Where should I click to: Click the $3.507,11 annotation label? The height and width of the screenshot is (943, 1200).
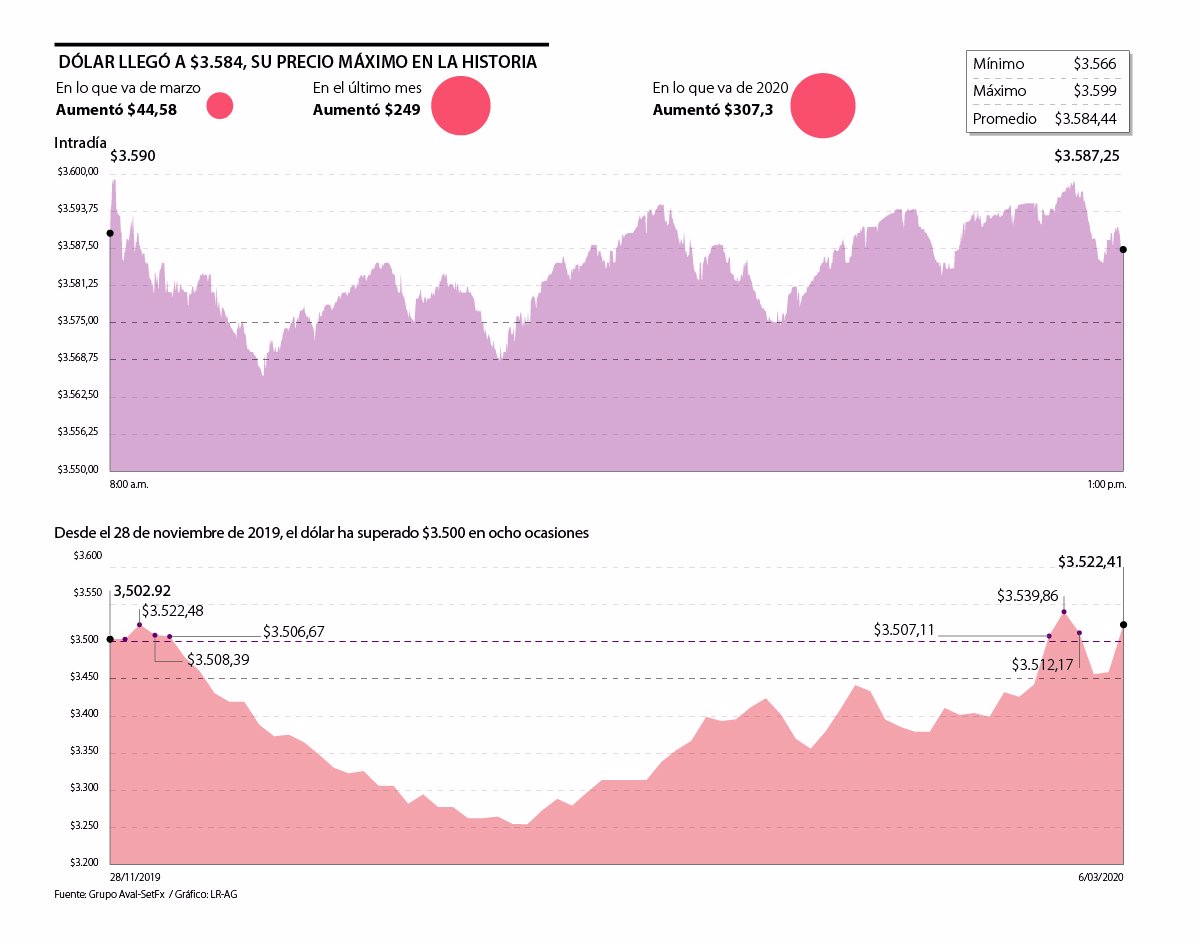[904, 629]
